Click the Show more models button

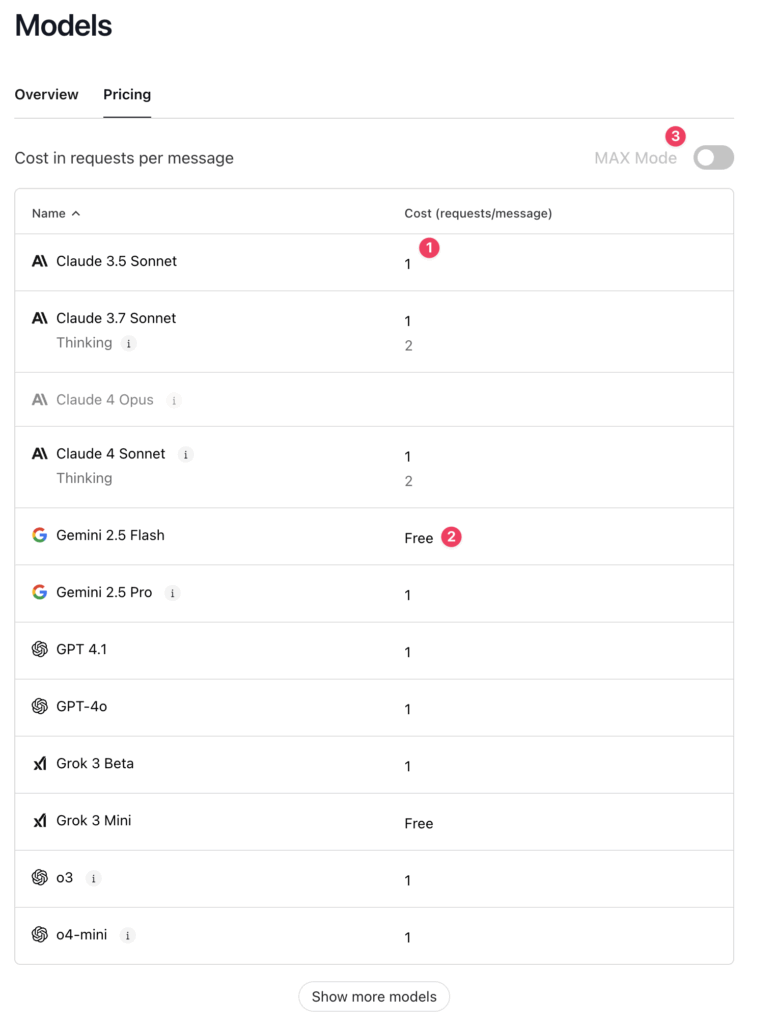(373, 997)
